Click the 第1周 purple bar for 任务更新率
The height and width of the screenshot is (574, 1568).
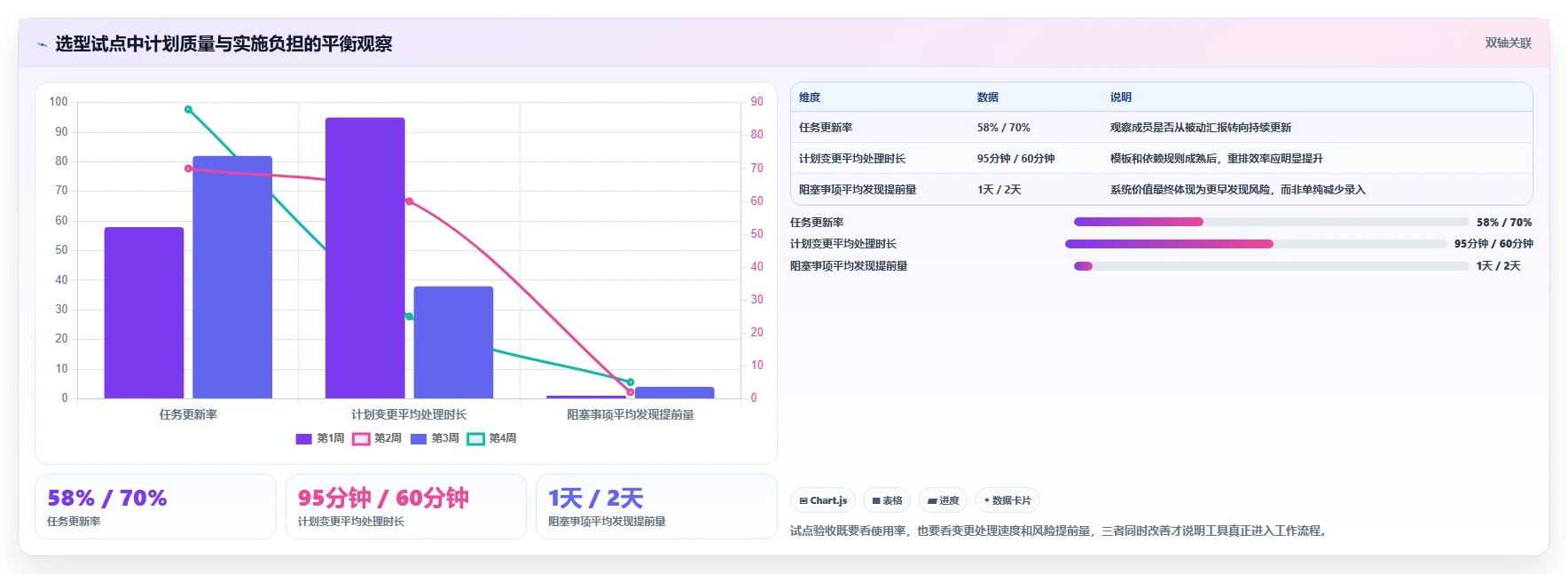(144, 313)
